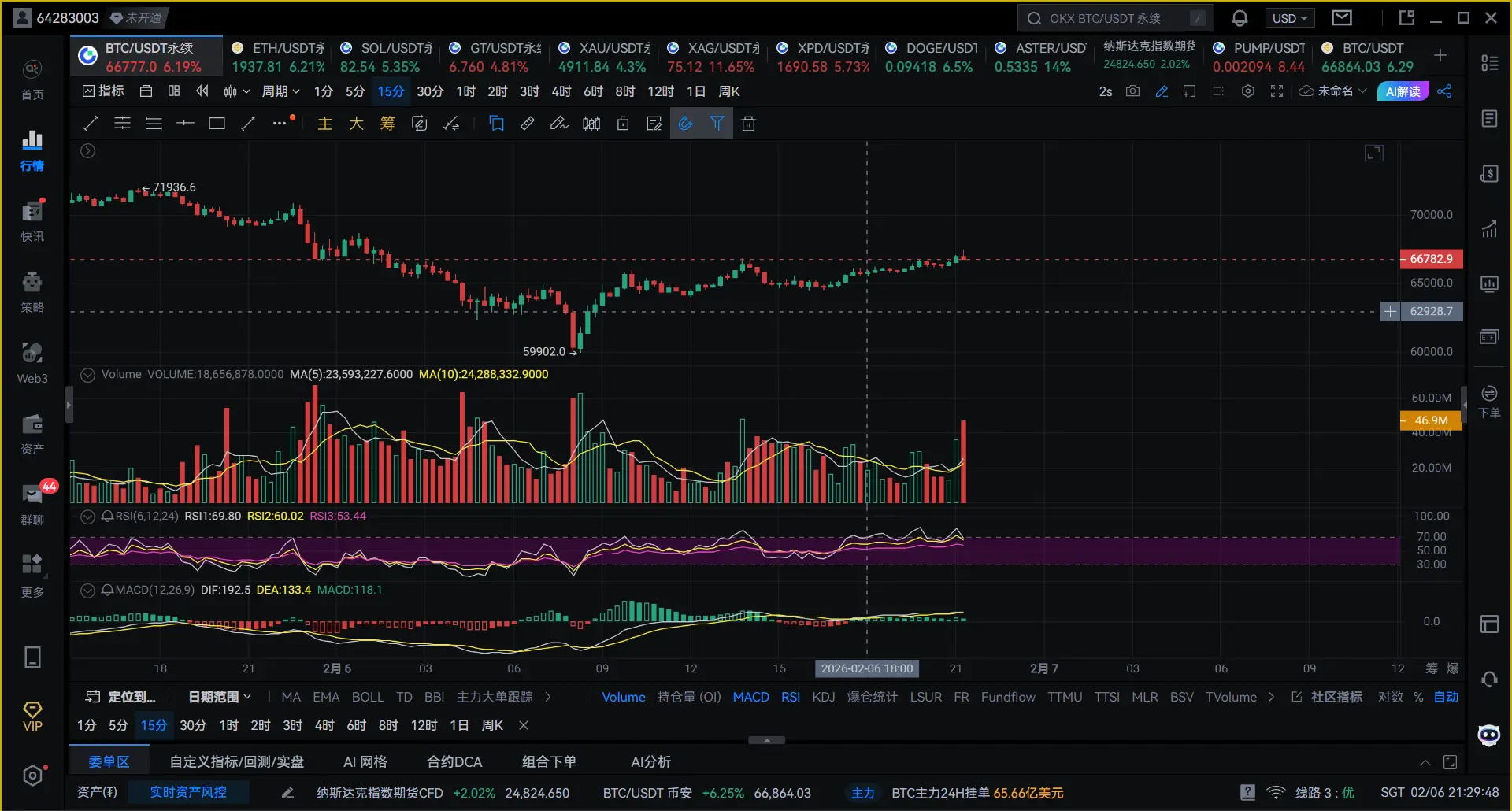Delete drawings with the trash icon
This screenshot has width=1512, height=811.
[x=748, y=123]
